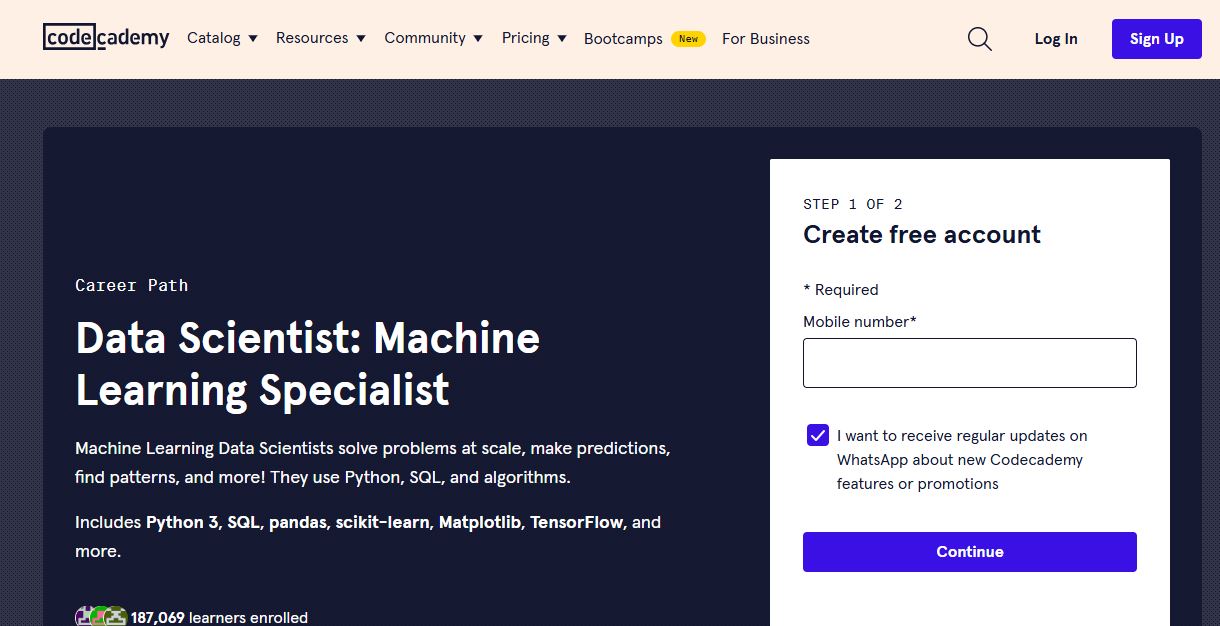This screenshot has width=1220, height=626.
Task: Click the Create free account heading
Action: [x=921, y=235]
